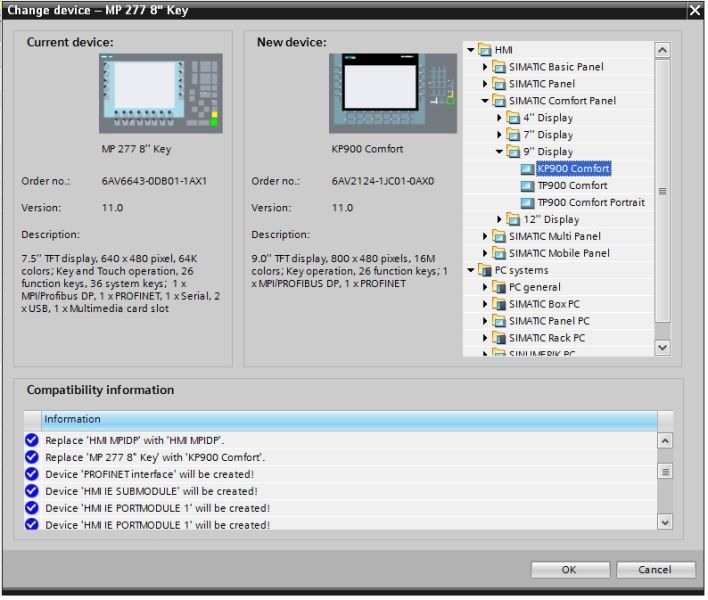
Task: Click the SIMATIC Multi Panel folder icon
Action: pos(501,237)
